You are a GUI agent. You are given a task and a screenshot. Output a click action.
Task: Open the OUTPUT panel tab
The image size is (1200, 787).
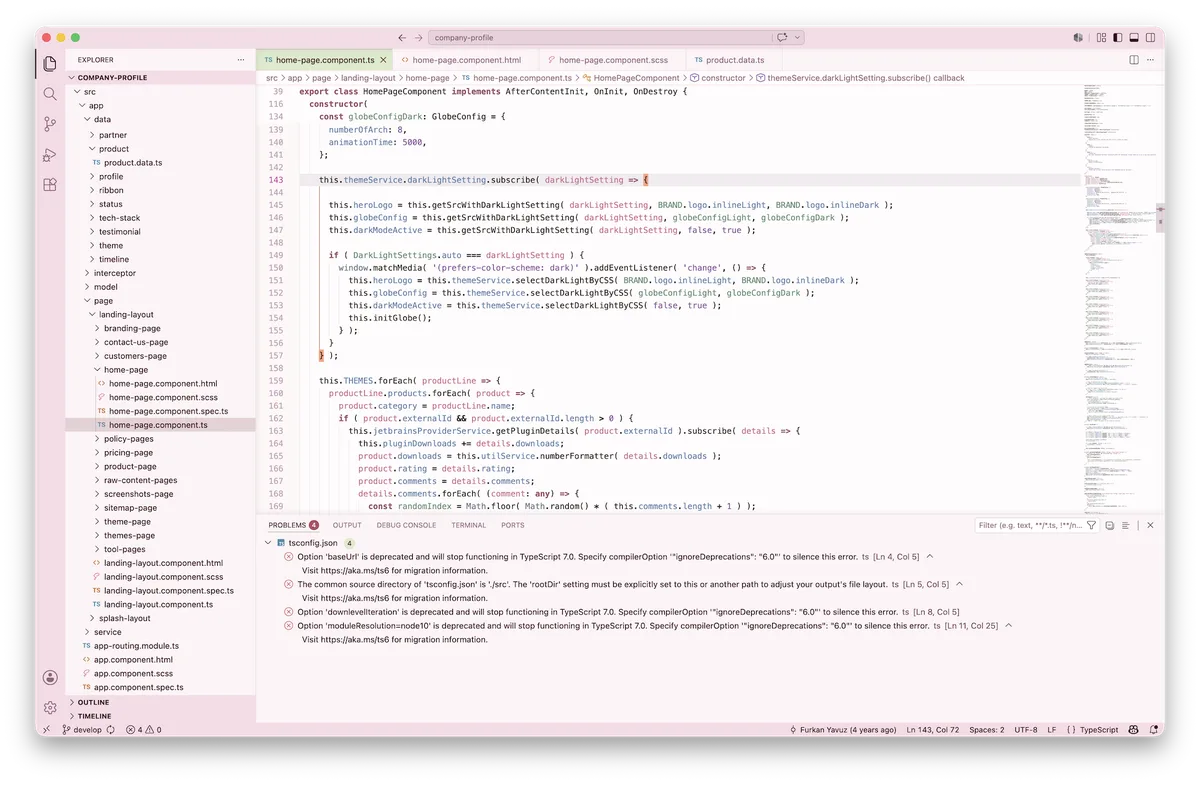click(x=347, y=525)
